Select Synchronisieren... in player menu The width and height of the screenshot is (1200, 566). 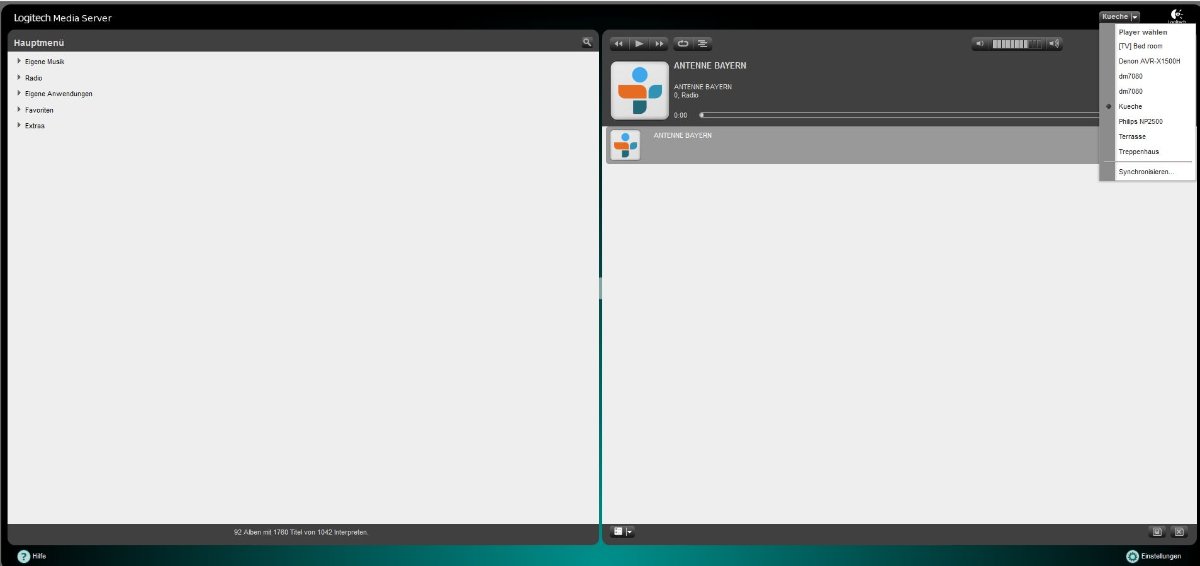(x=1146, y=172)
